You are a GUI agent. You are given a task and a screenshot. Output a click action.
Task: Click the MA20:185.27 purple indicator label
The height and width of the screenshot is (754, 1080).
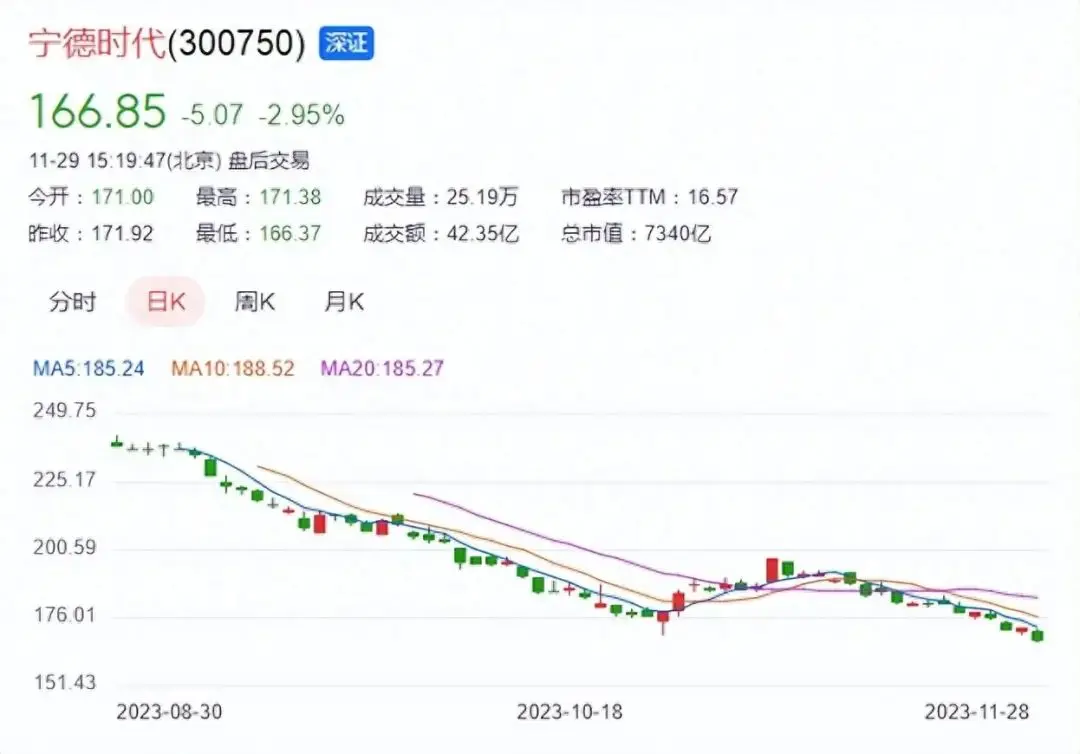tap(382, 368)
